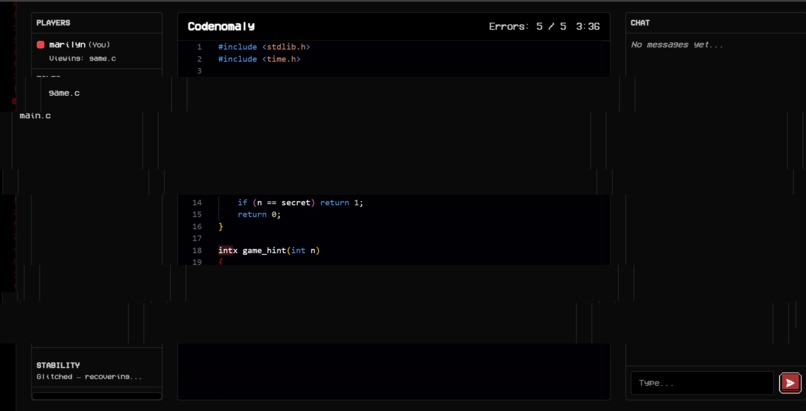Screen dimensions: 806x411
Task: Click line 1 #include <stdlib.h>
Action: click(264, 47)
